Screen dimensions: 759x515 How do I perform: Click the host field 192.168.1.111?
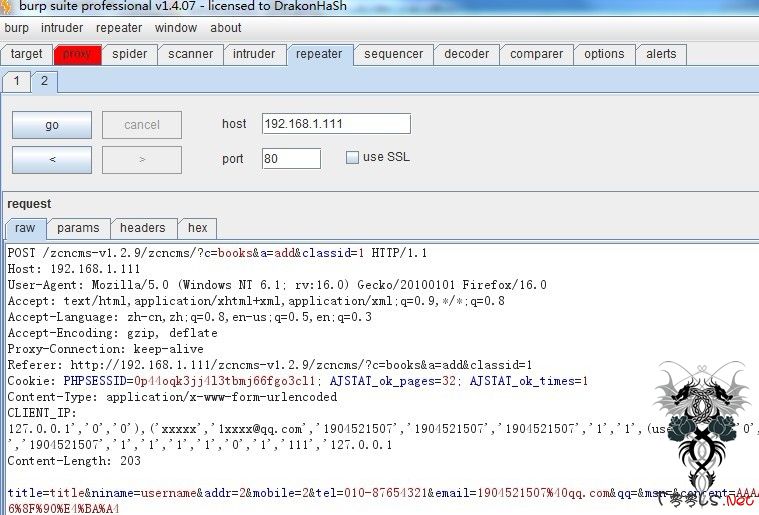(336, 124)
